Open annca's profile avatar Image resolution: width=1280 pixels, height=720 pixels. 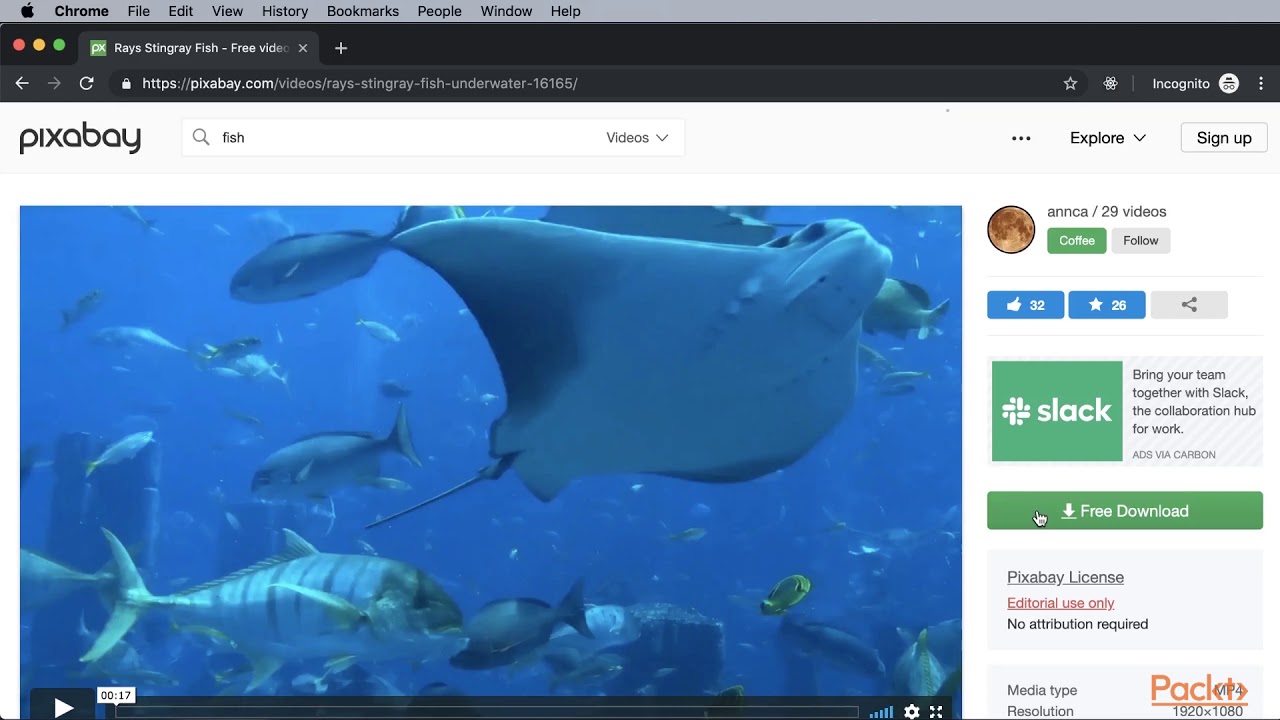click(1011, 230)
